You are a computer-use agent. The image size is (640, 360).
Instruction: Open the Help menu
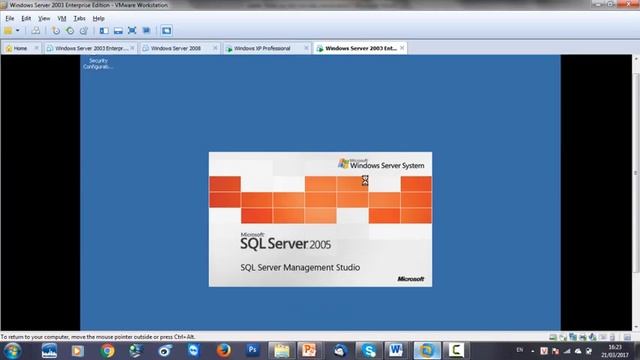click(x=98, y=18)
